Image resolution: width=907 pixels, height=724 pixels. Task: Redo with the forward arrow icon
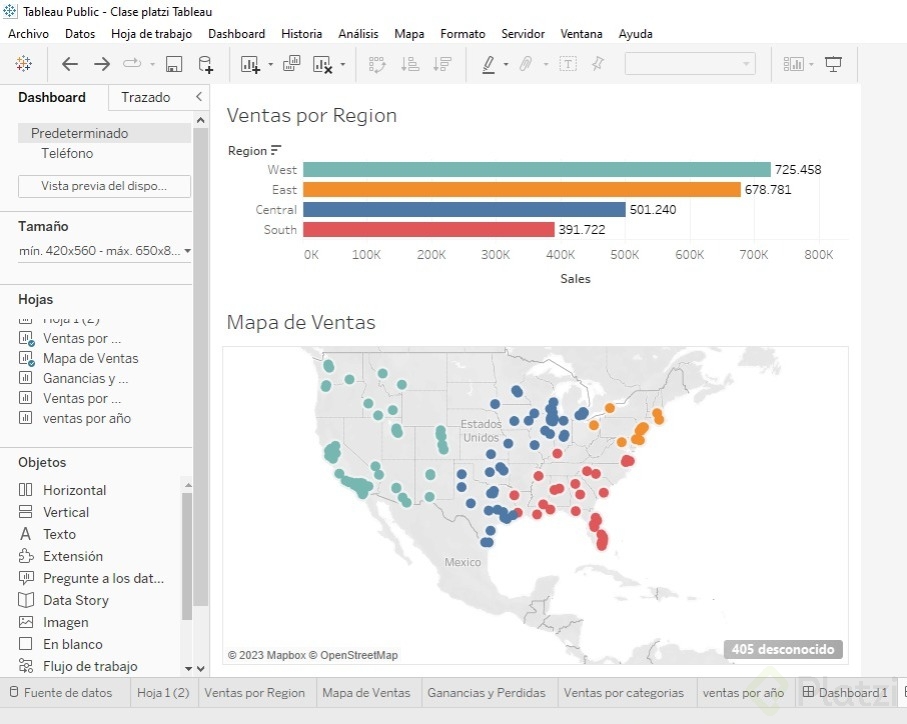click(x=102, y=64)
